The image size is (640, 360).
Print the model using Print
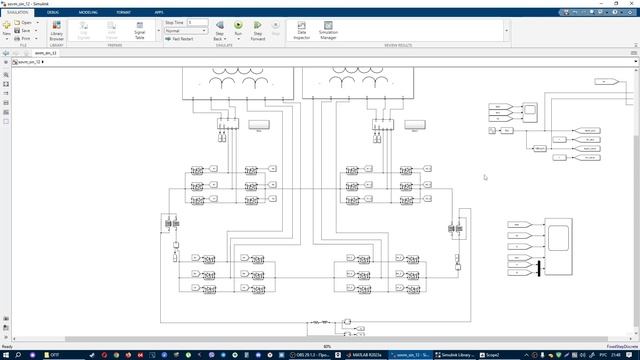tap(23, 38)
